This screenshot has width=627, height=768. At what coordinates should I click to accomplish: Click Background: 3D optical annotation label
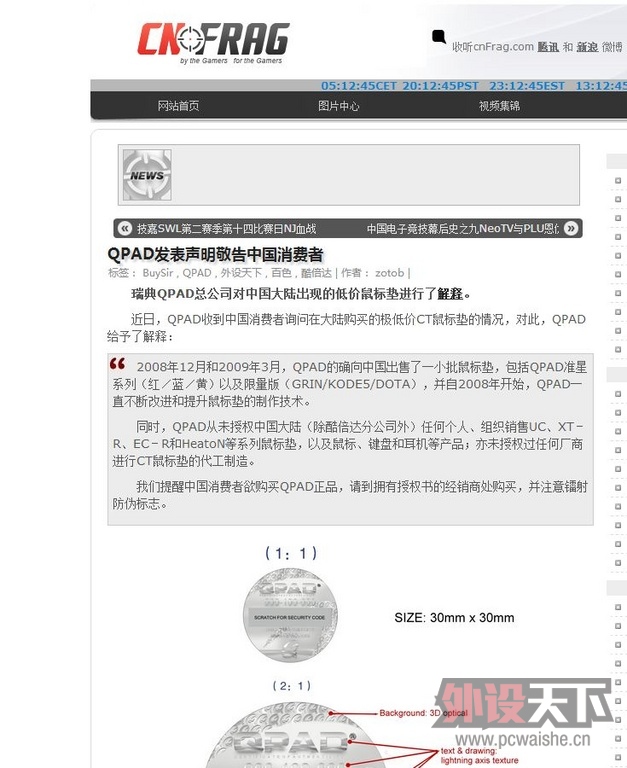coord(423,713)
